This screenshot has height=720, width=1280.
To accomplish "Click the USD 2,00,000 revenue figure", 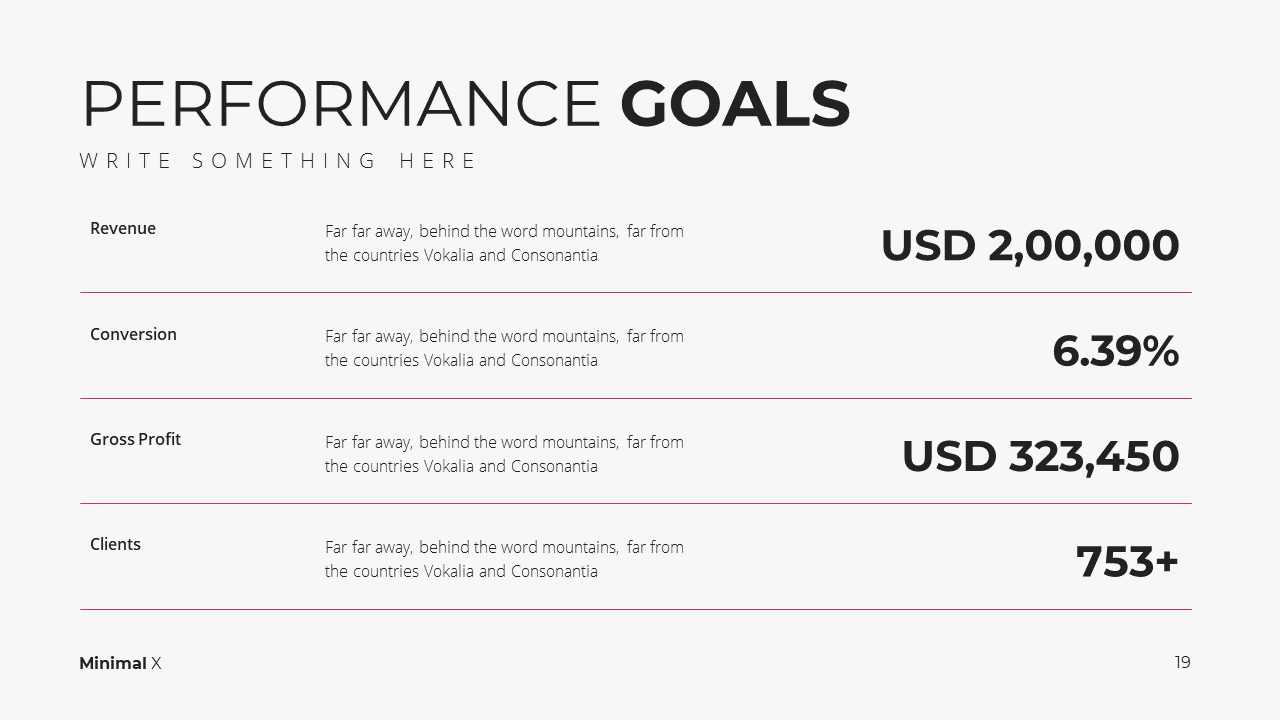I will coord(1030,246).
